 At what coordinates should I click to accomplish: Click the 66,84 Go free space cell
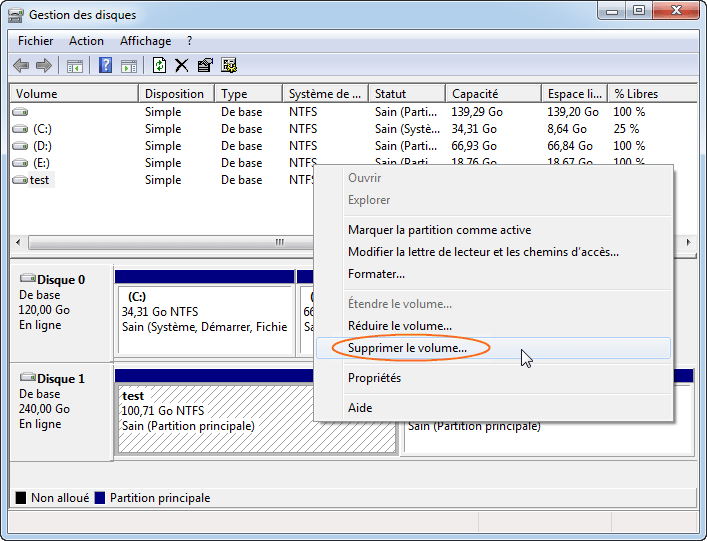[569, 146]
